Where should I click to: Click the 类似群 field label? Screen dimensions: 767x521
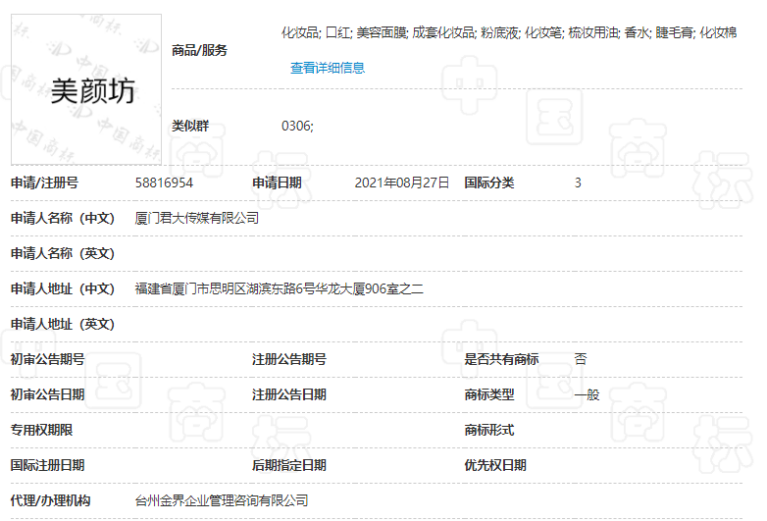[x=190, y=126]
